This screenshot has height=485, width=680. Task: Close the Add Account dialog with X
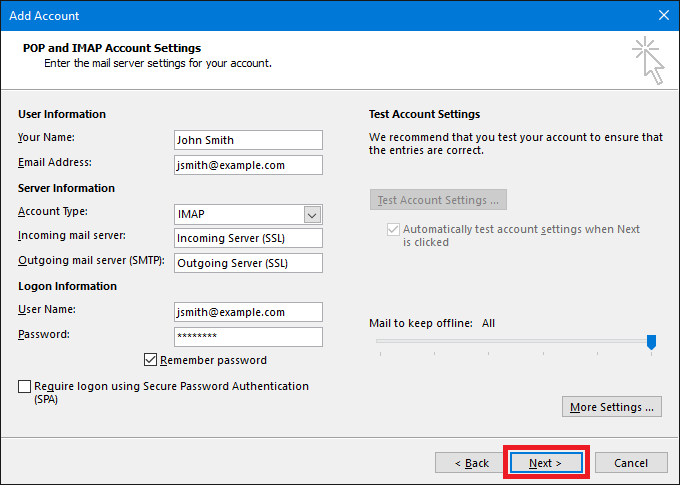pos(663,15)
